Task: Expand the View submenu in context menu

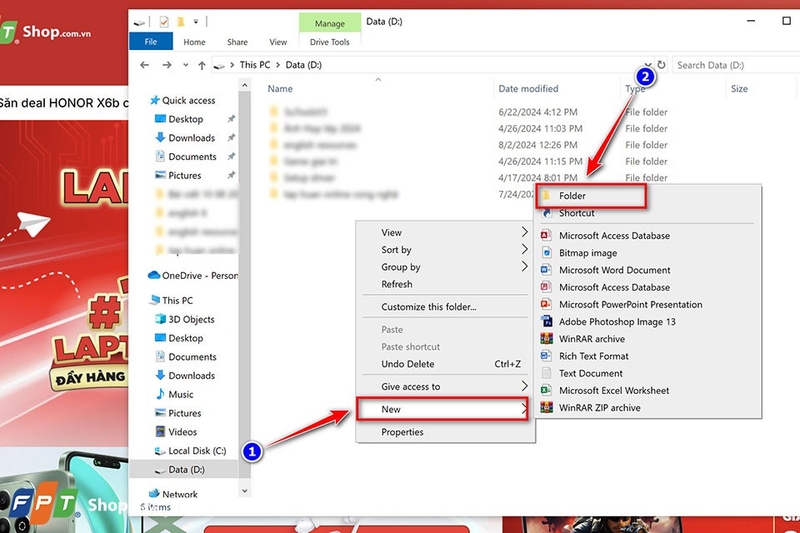Action: [445, 233]
